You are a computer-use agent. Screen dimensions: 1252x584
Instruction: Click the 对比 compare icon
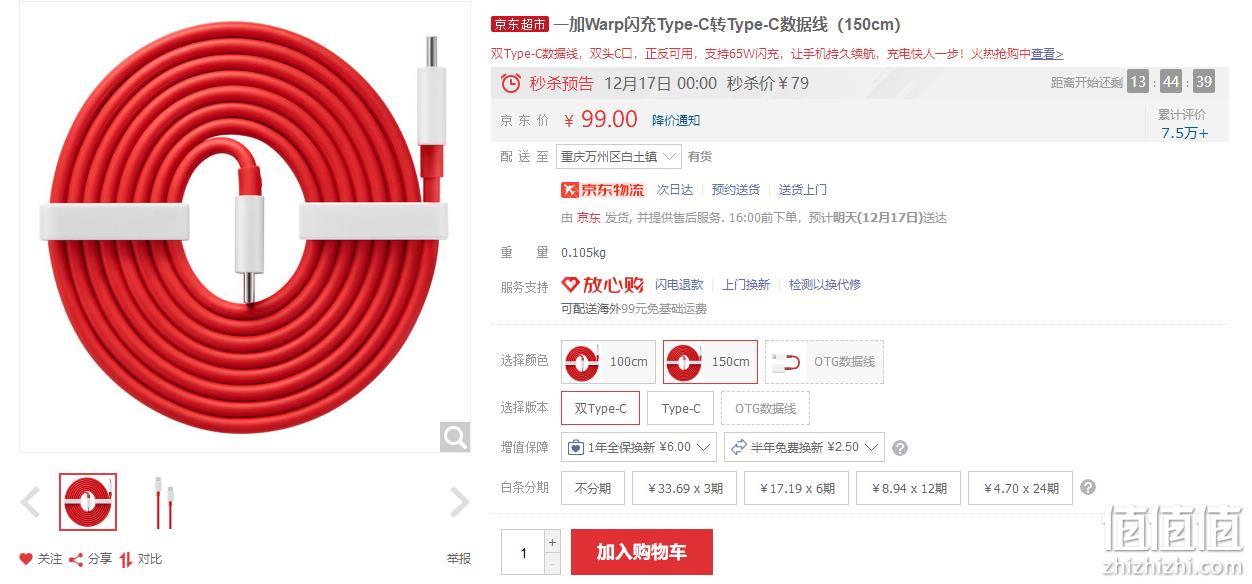coord(126,559)
